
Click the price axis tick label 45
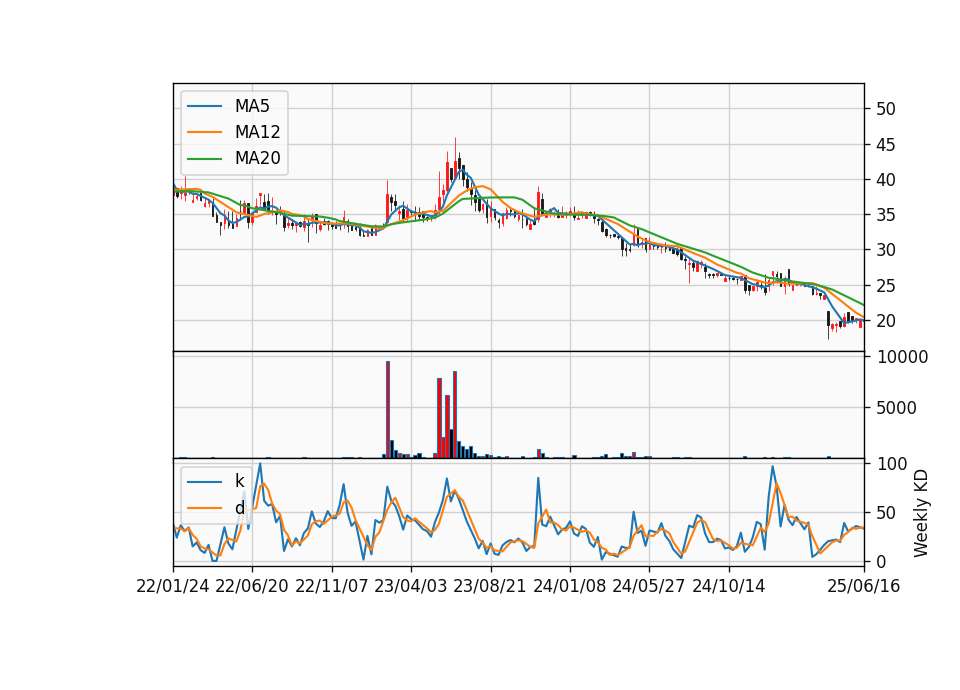886,145
